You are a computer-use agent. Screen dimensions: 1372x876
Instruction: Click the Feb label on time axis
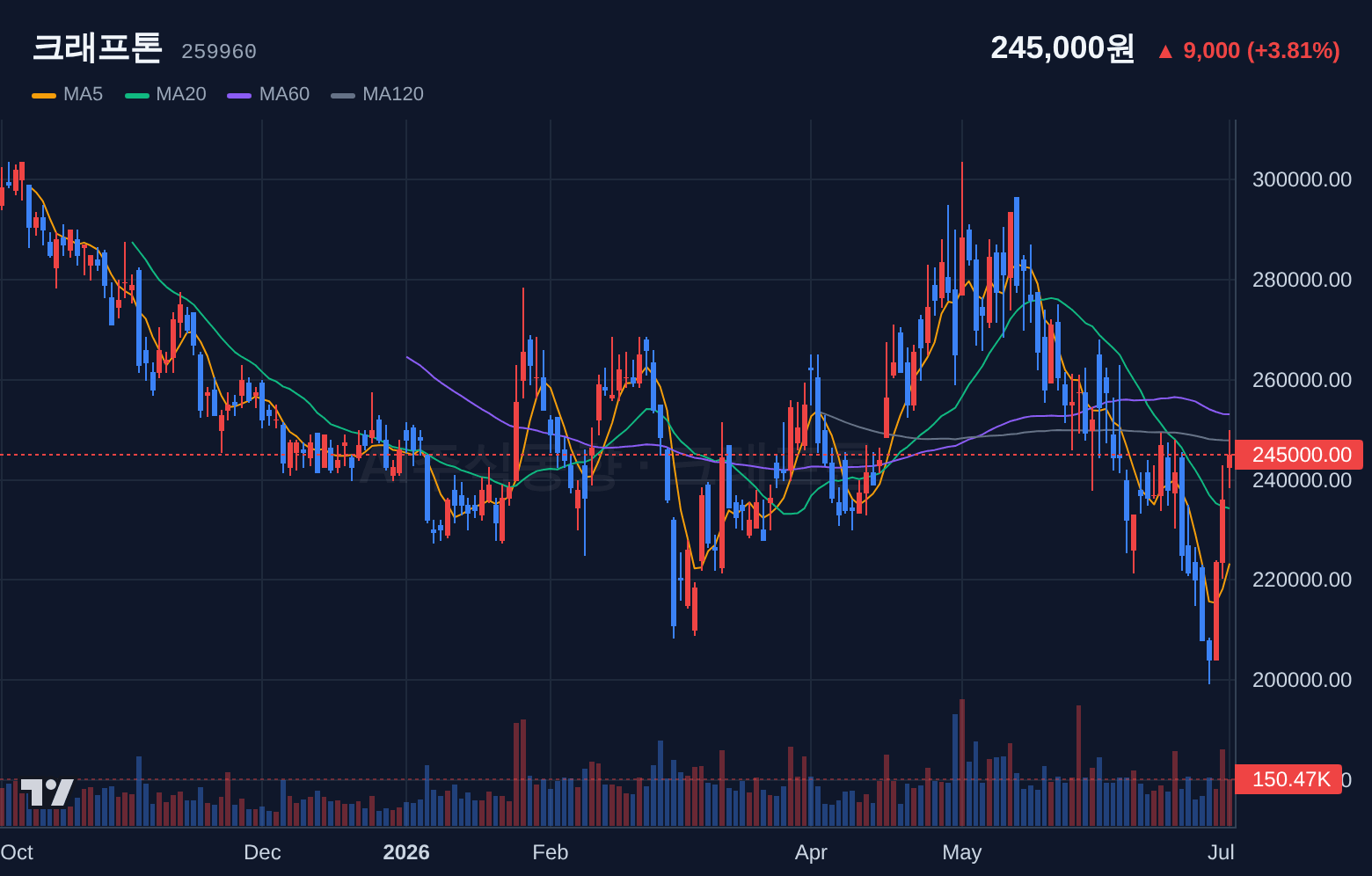[x=551, y=852]
